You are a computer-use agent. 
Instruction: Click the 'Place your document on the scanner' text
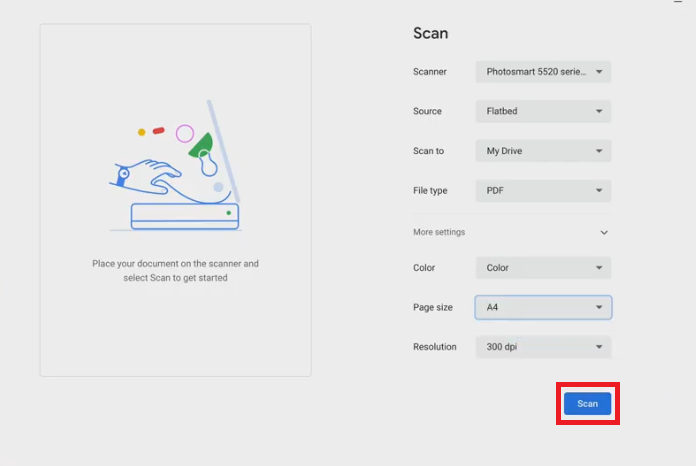175,271
